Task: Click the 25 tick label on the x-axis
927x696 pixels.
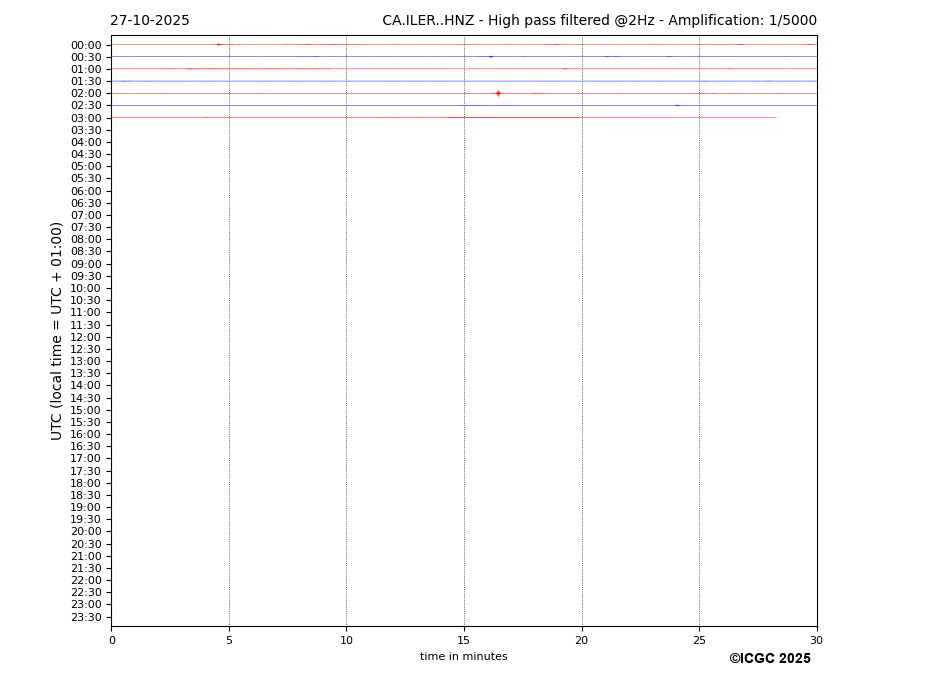Action: (x=699, y=640)
